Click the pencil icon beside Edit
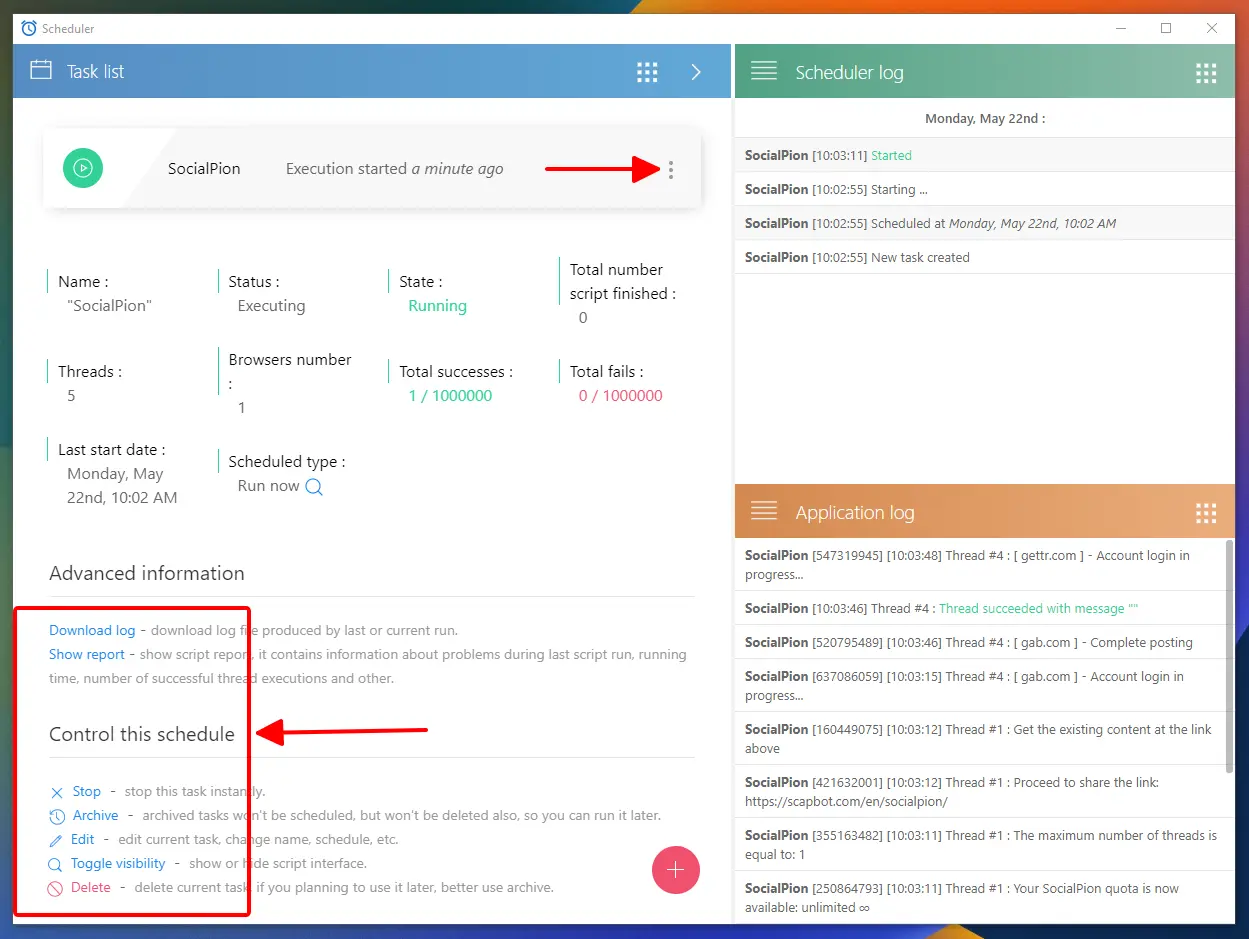This screenshot has height=939, width=1249. (x=56, y=840)
